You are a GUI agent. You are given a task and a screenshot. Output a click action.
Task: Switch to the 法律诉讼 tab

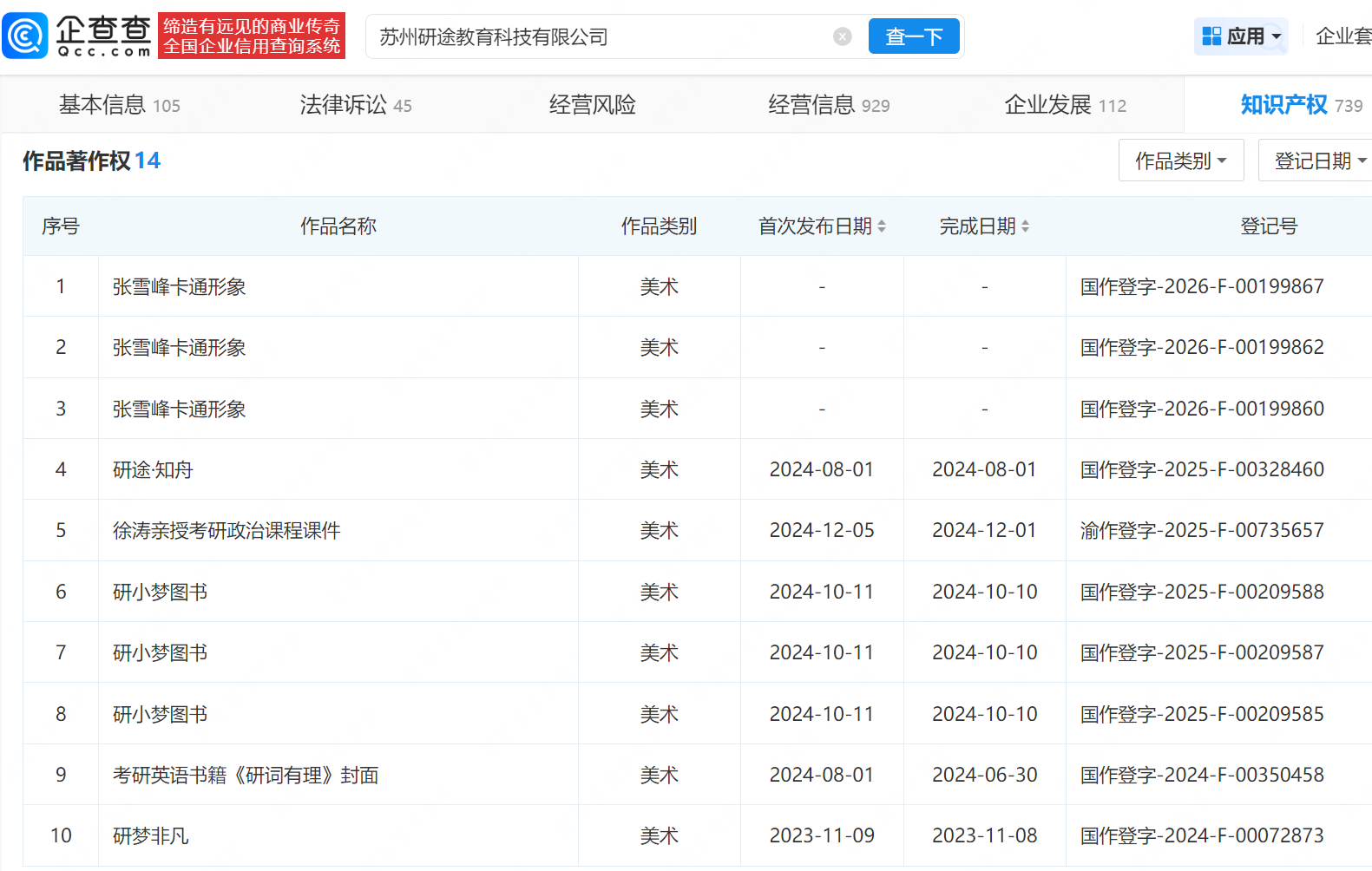[356, 105]
